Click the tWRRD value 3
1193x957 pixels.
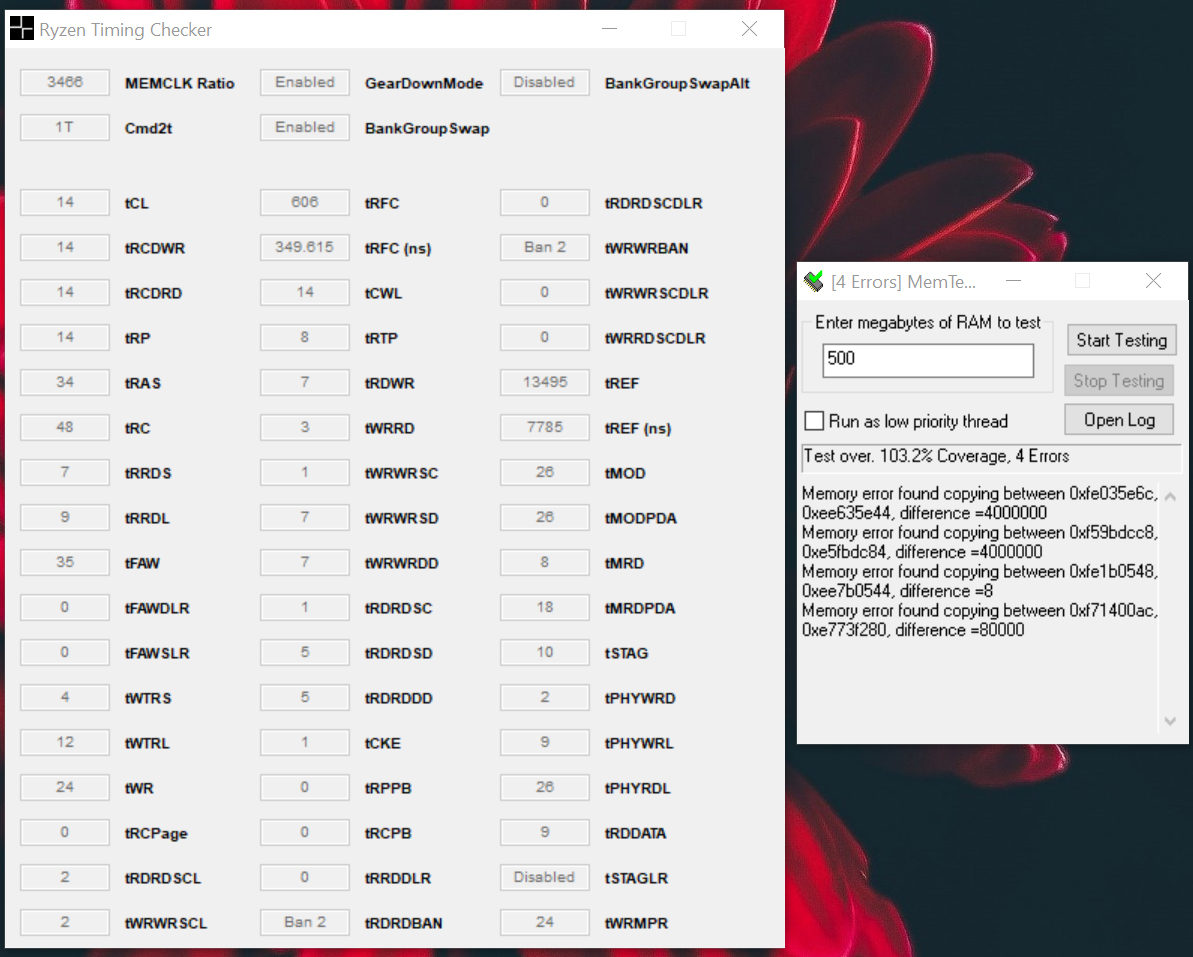pos(304,428)
